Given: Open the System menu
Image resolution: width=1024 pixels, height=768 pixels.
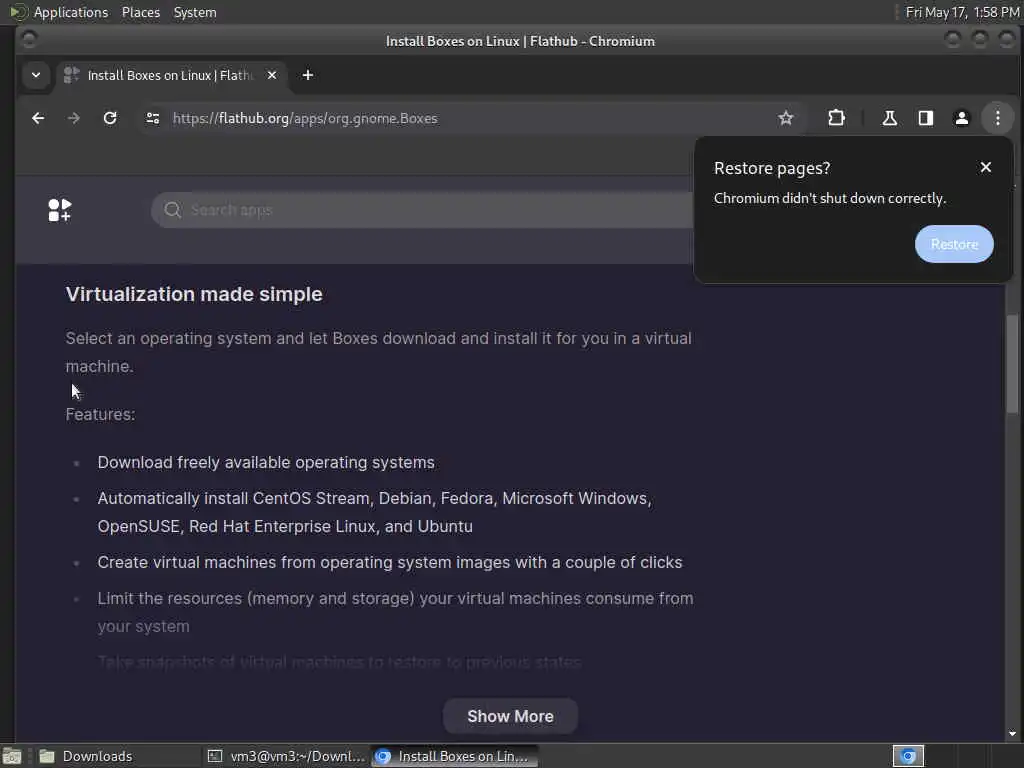Looking at the screenshot, I should [x=195, y=12].
